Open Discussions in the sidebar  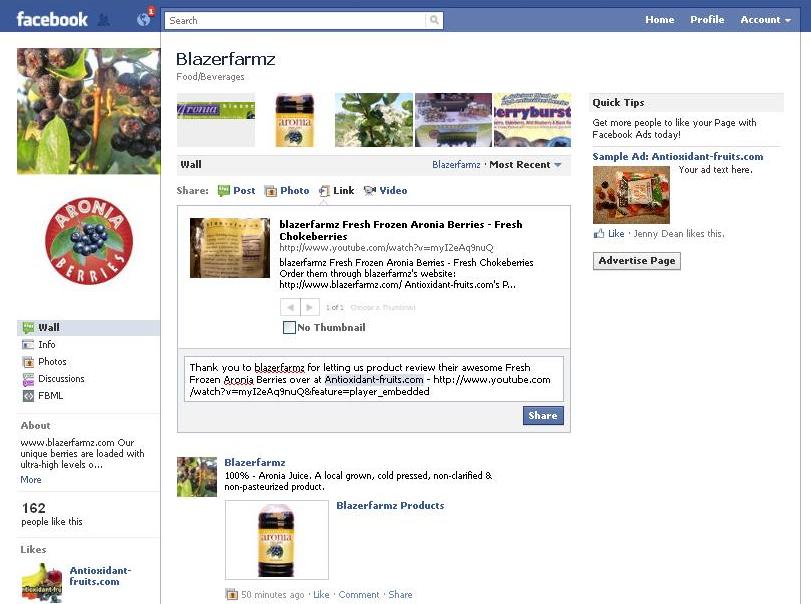53,379
